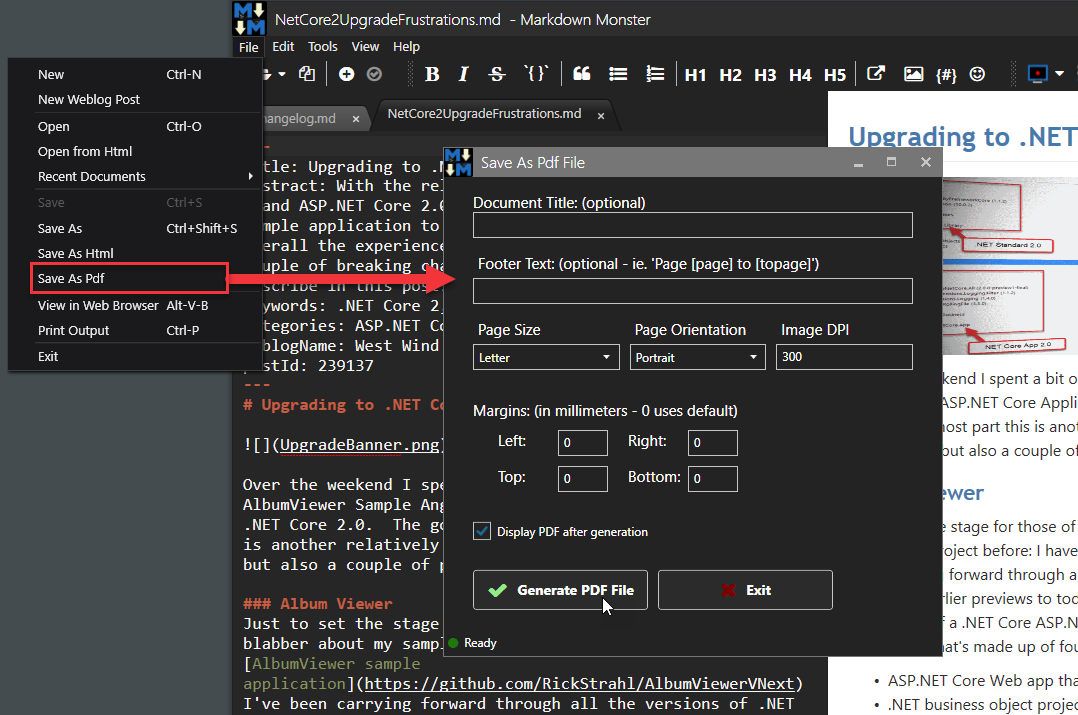
Task: Click the Markdown Monster logo in title bar
Action: [249, 19]
